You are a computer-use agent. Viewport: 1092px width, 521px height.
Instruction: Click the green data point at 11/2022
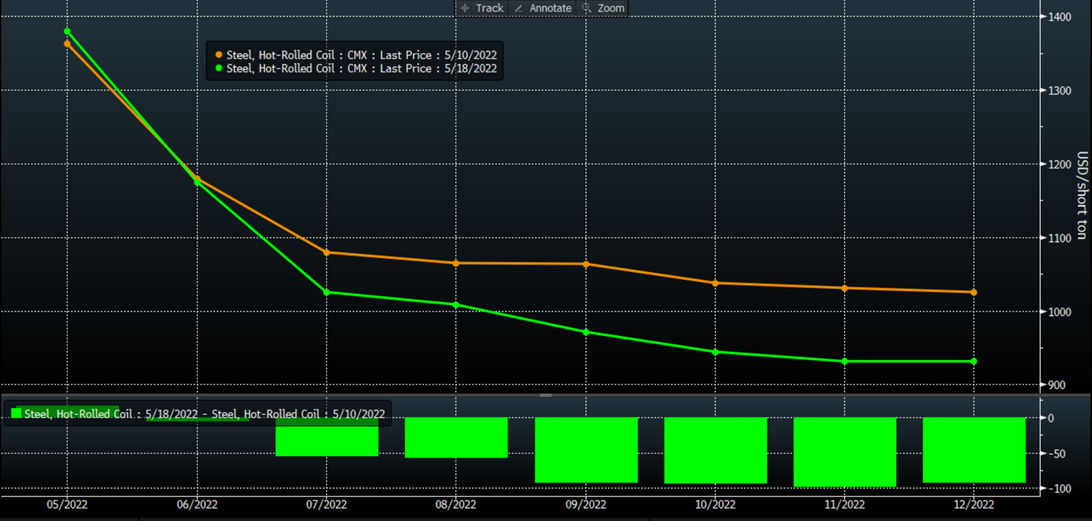point(845,361)
